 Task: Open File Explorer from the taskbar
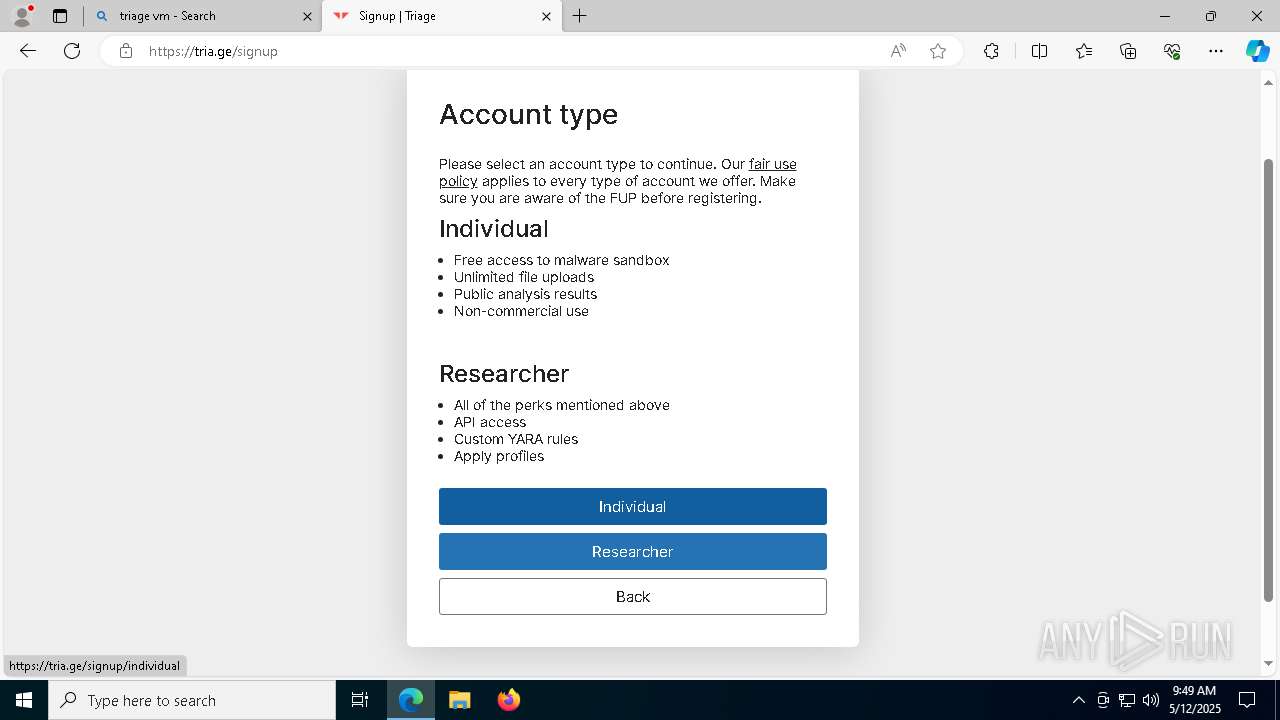pos(459,700)
